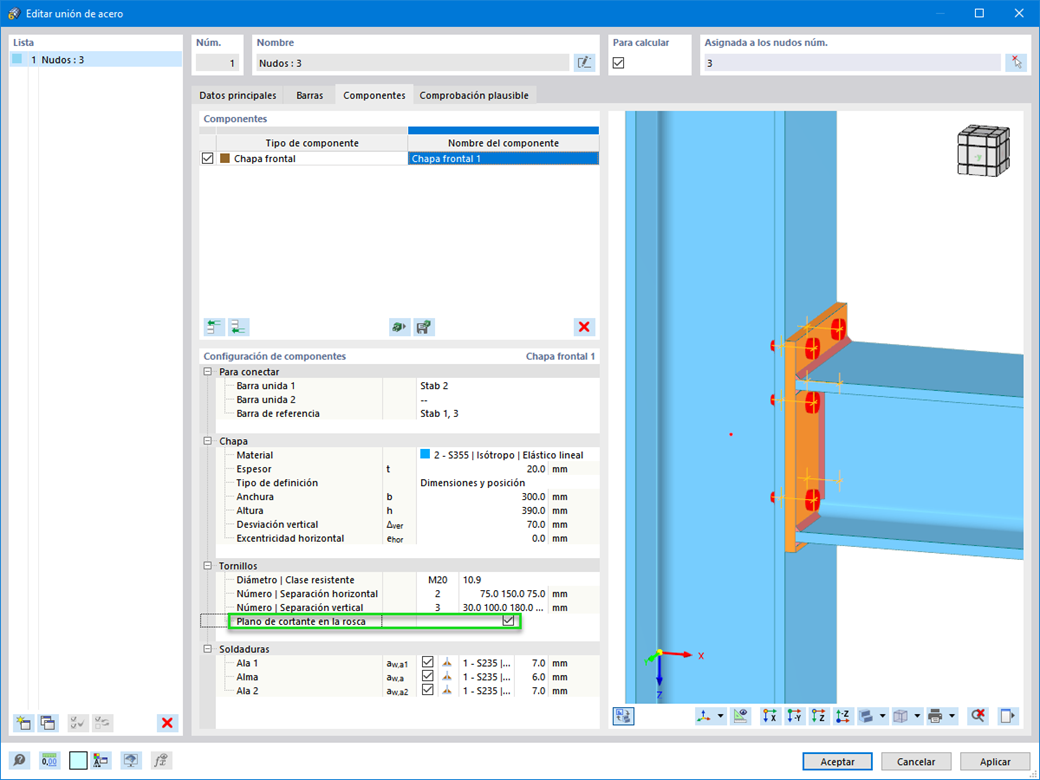Select the Nudos : 3 list entry
The width and height of the screenshot is (1040, 780).
tap(96, 60)
